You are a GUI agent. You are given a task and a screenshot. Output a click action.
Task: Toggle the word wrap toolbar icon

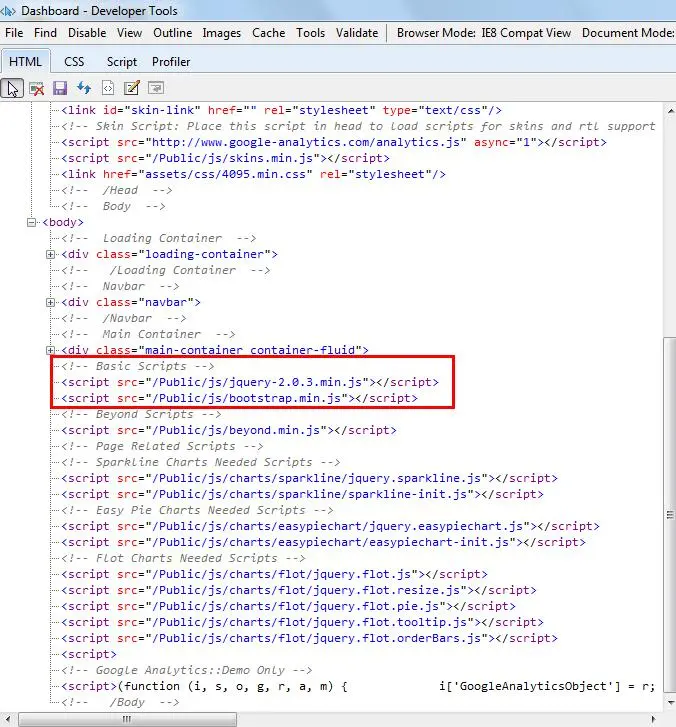(156, 88)
